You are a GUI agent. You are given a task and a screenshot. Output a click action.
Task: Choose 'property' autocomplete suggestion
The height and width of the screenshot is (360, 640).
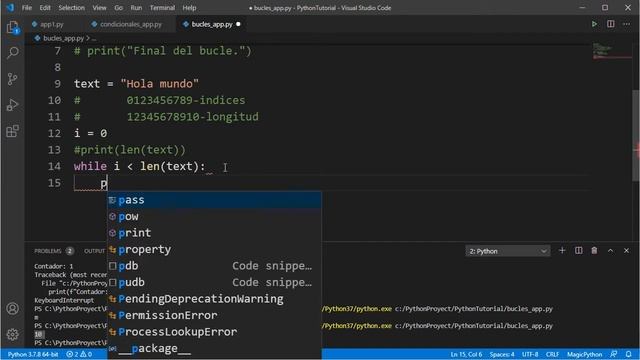tap(214, 249)
